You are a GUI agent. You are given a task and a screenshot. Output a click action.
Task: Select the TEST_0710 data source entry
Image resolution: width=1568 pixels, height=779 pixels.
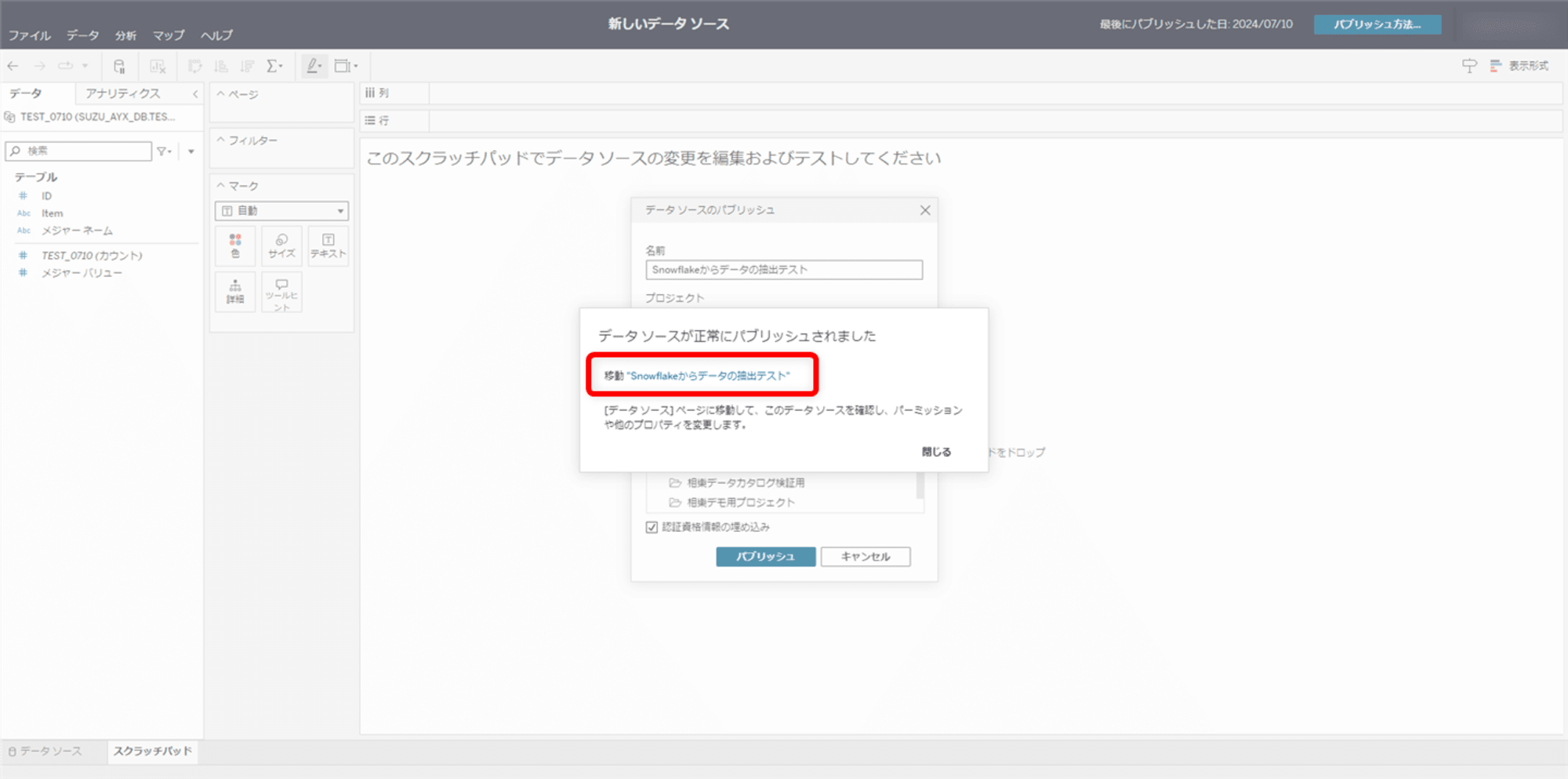pyautogui.click(x=97, y=117)
